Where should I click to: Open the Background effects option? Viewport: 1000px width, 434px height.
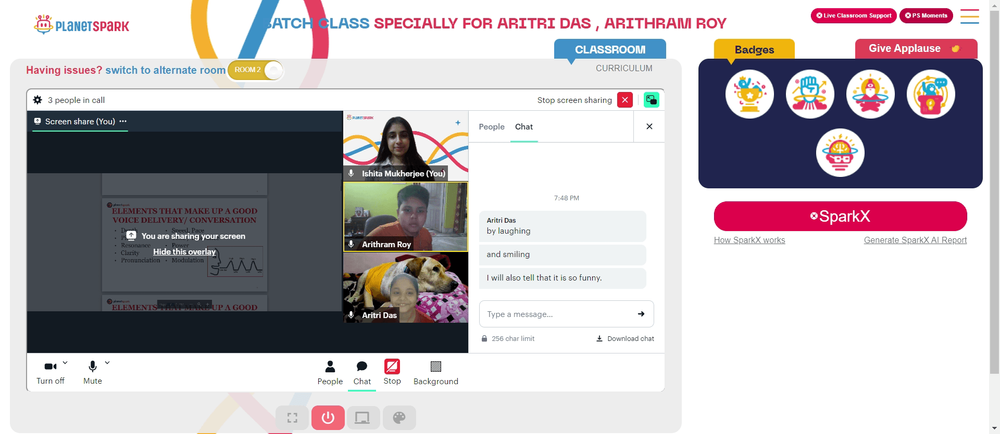436,372
